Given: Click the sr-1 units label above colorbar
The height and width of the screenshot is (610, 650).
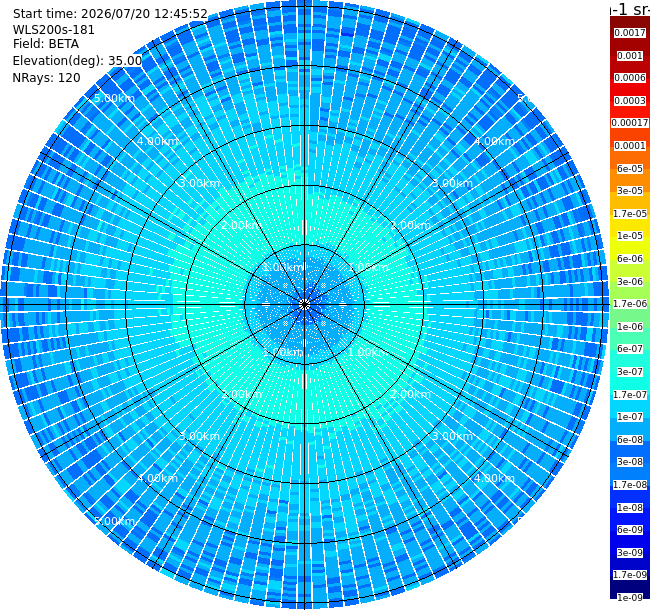Looking at the screenshot, I should click(x=630, y=8).
